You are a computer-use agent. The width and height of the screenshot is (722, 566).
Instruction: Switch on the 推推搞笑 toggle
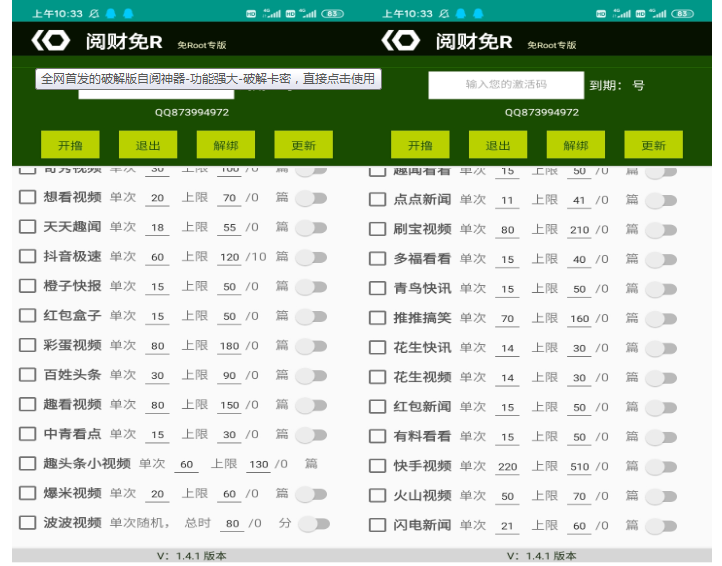pyautogui.click(x=661, y=319)
